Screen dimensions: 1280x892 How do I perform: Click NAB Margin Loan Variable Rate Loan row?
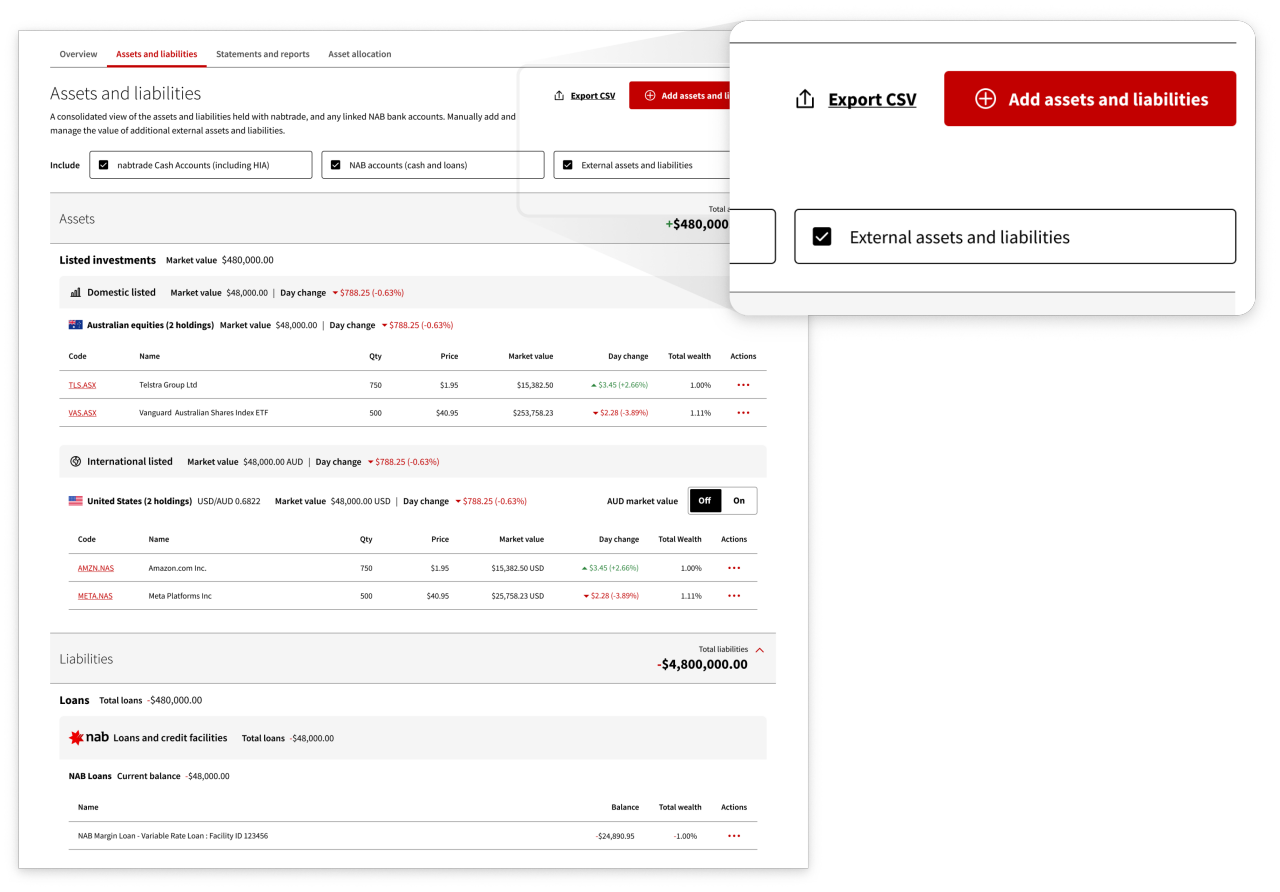tap(413, 836)
